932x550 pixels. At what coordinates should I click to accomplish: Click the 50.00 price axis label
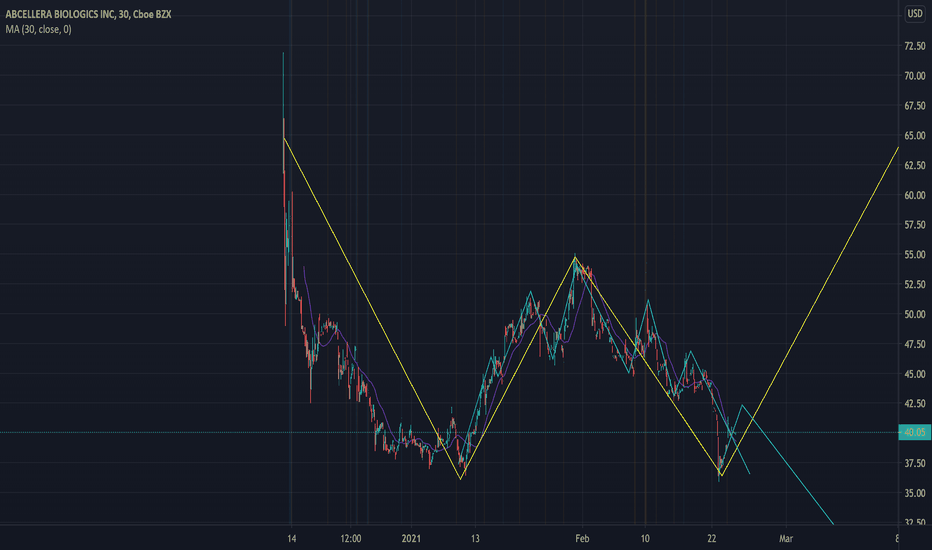[915, 314]
